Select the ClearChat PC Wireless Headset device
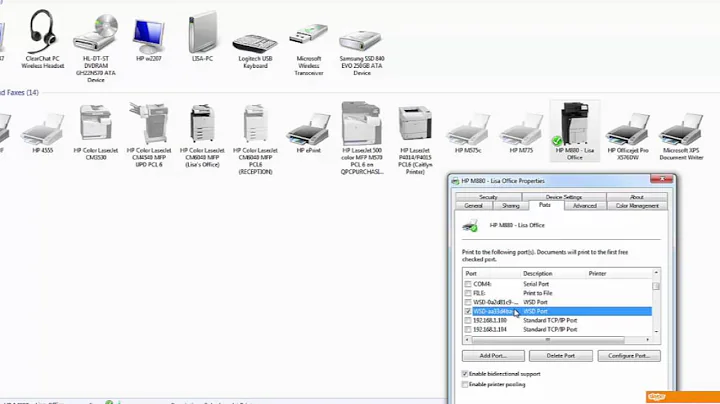Viewport: 720px width, 404px height. [x=42, y=39]
